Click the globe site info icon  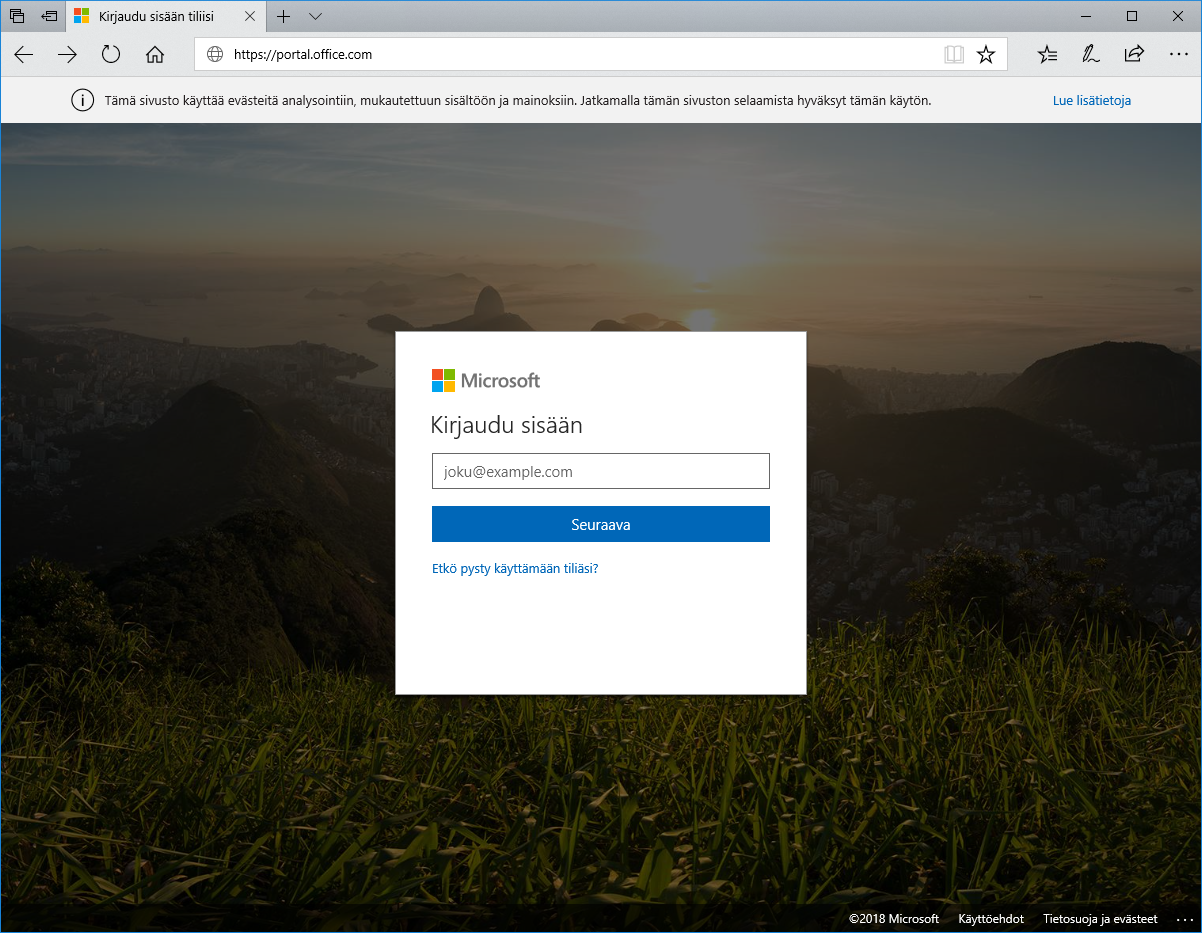click(215, 55)
